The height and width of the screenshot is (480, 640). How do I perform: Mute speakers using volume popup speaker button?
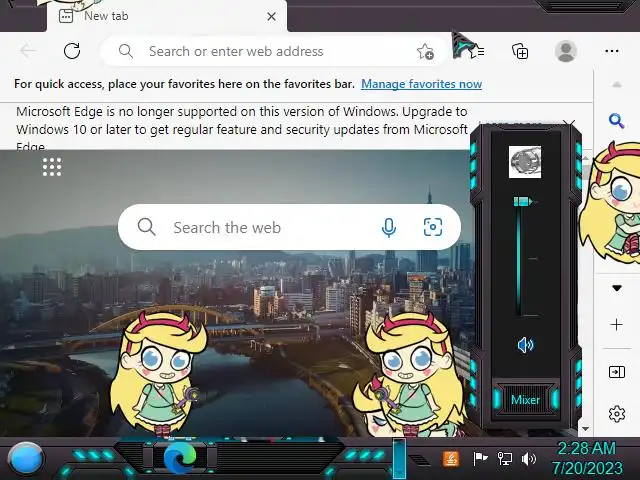[x=525, y=345]
